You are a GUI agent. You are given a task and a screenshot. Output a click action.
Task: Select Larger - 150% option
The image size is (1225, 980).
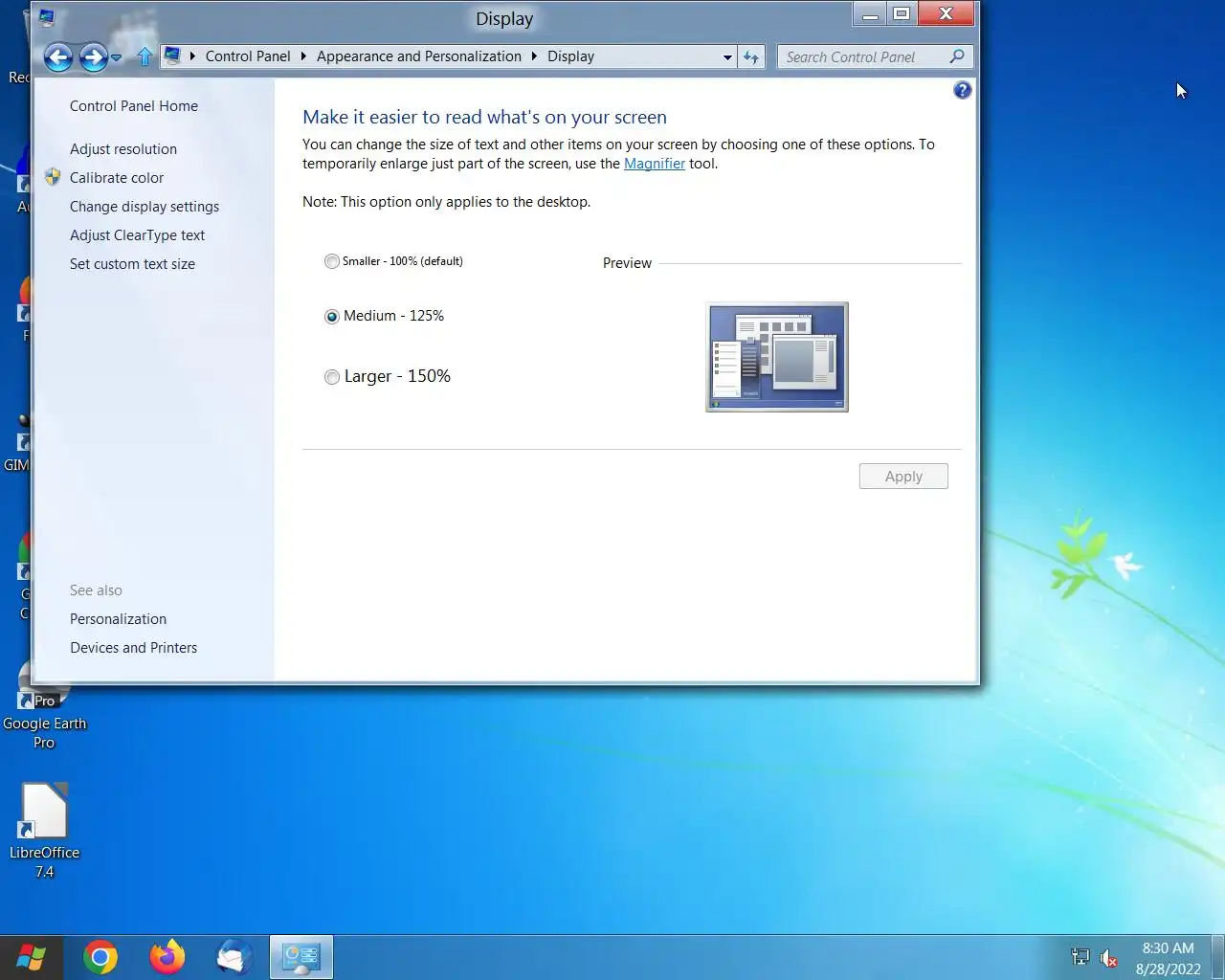coord(388,376)
